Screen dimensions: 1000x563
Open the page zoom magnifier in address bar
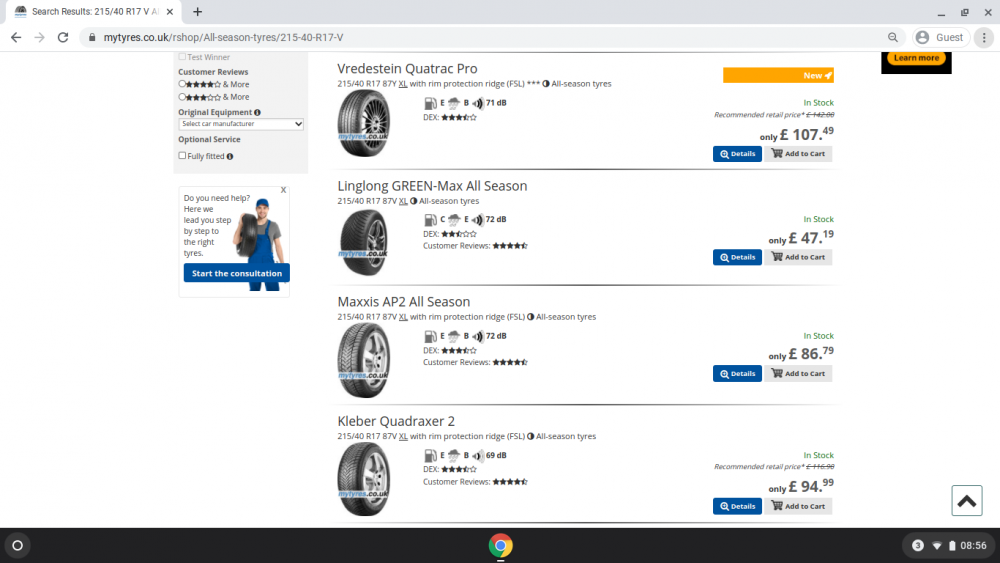point(893,38)
